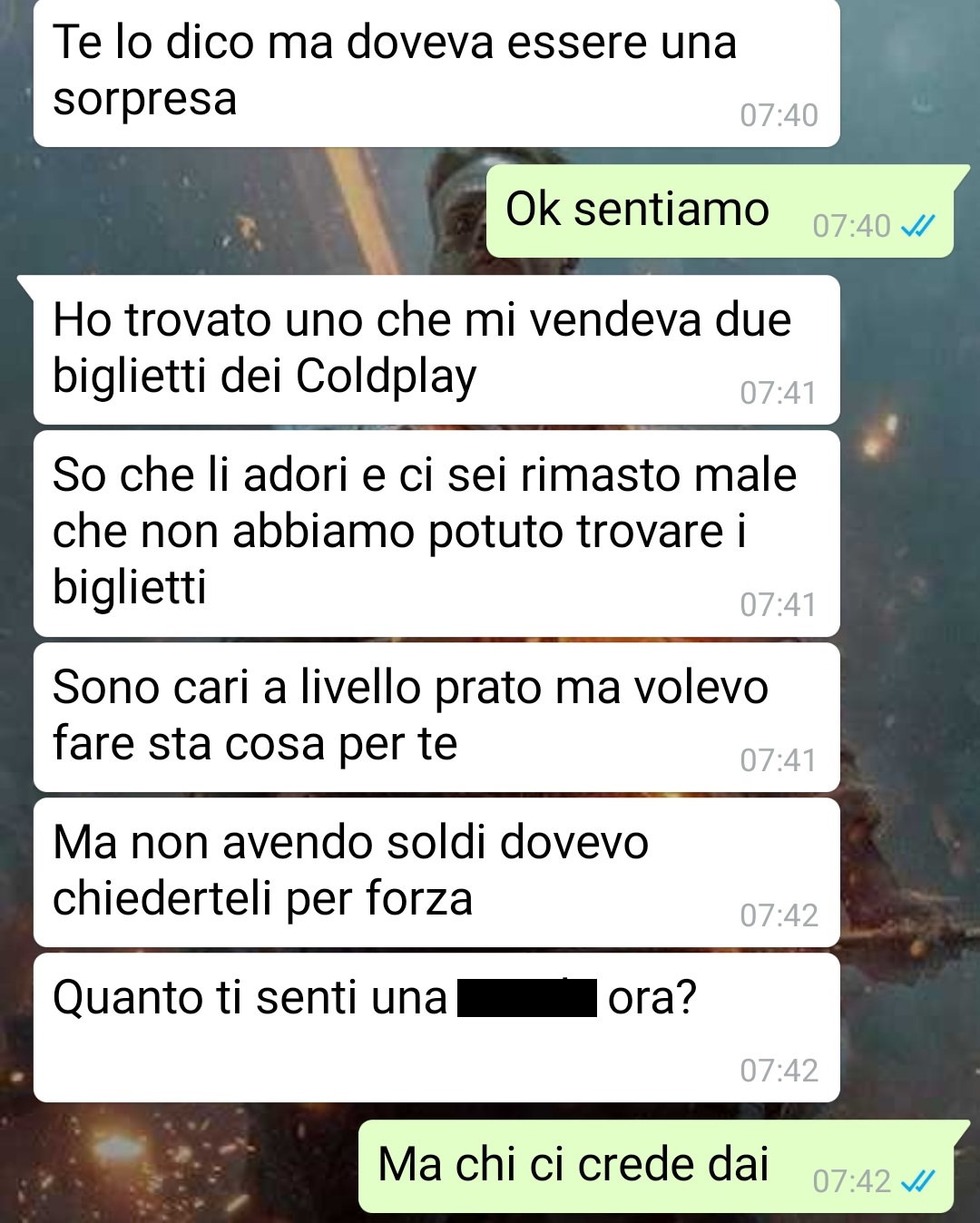Tap the "Ma non avendo soldi" message
The height and width of the screenshot is (1223, 980).
(436, 873)
